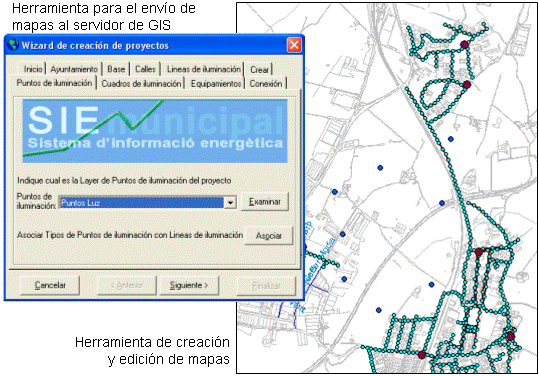Click 'Herramienta de creación y edición' caption

pyautogui.click(x=152, y=351)
